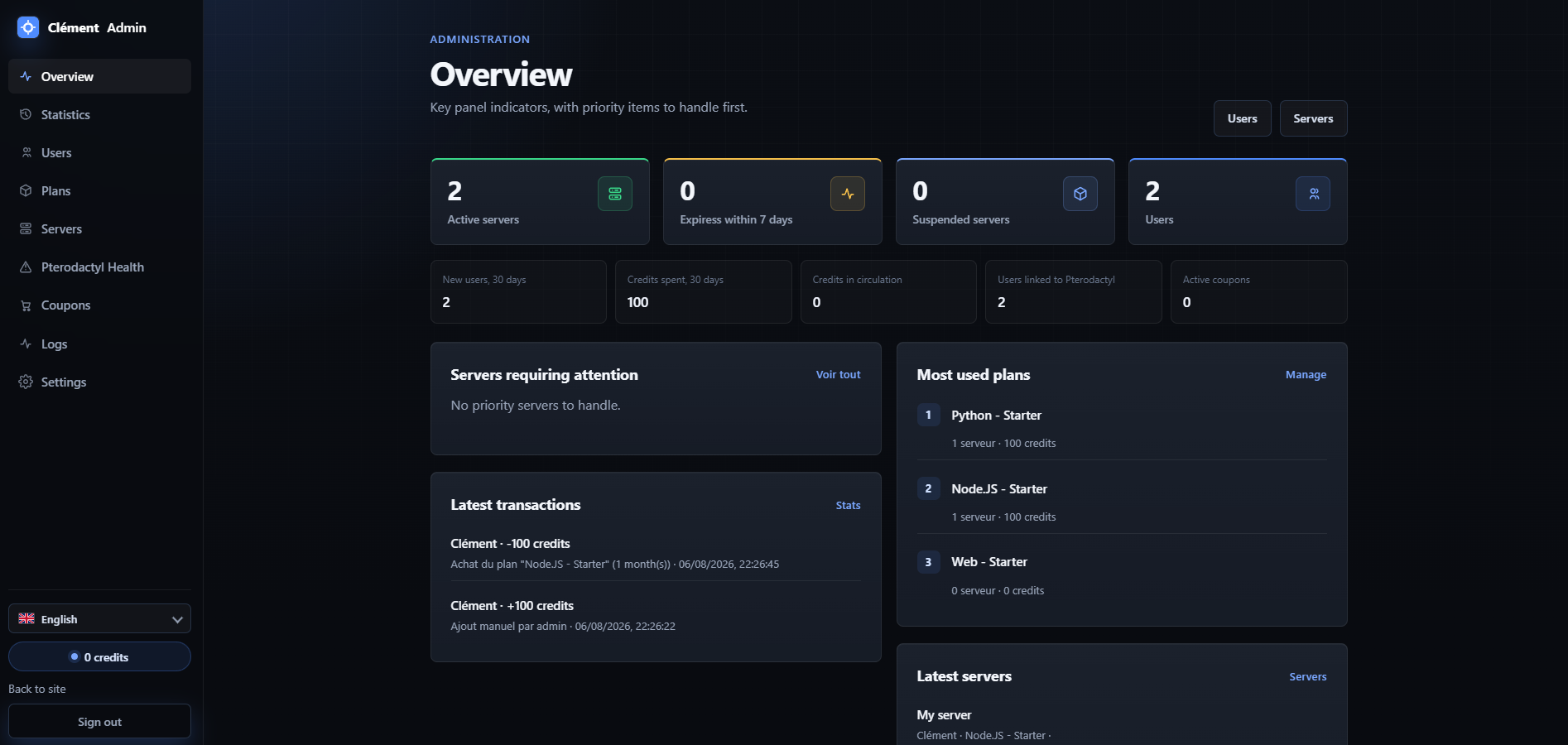Click the blue cube icon on Suspended servers card
This screenshot has width=1568, height=745.
(1080, 194)
